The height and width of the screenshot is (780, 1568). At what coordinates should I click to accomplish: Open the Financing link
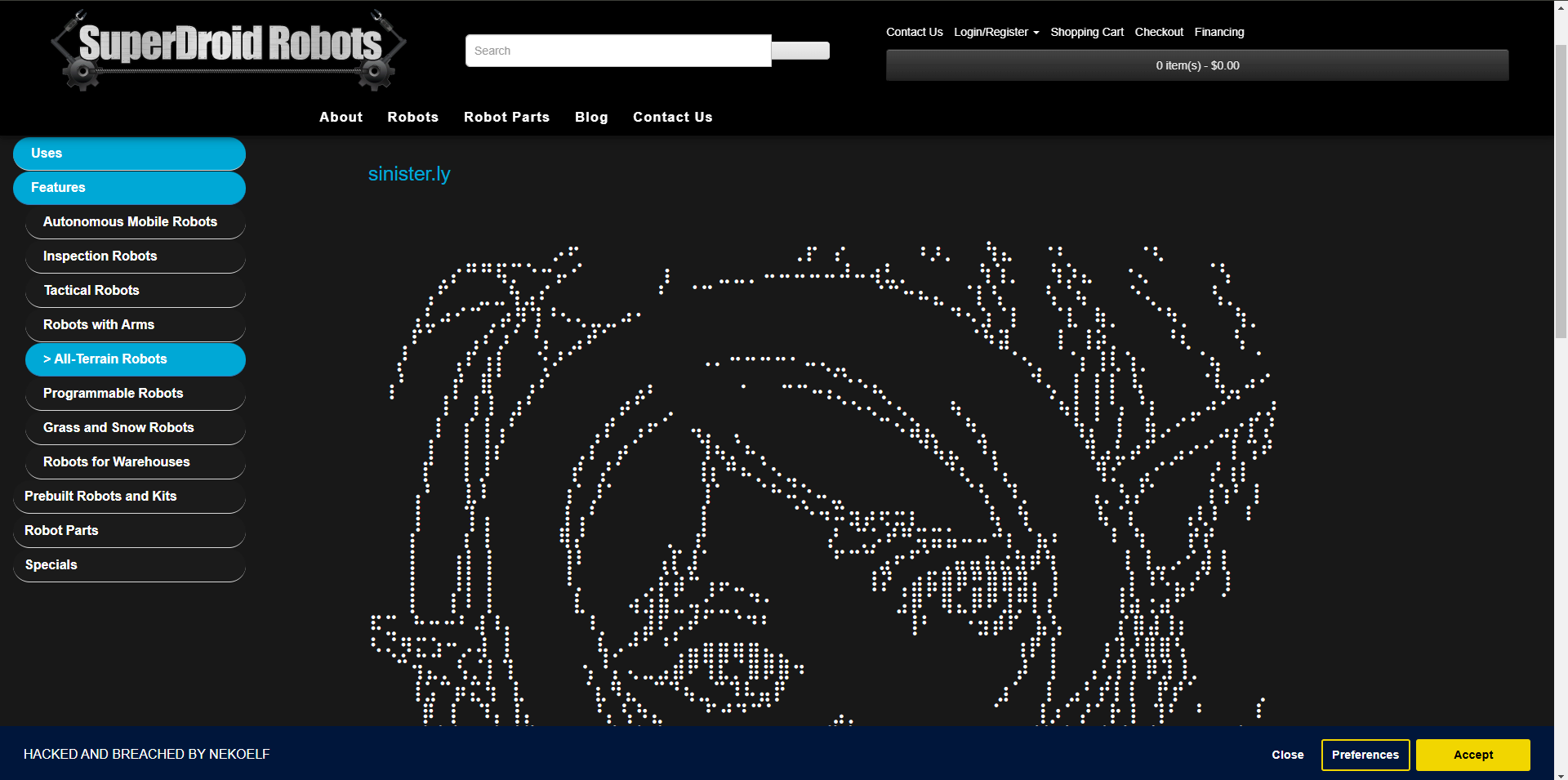[x=1219, y=32]
